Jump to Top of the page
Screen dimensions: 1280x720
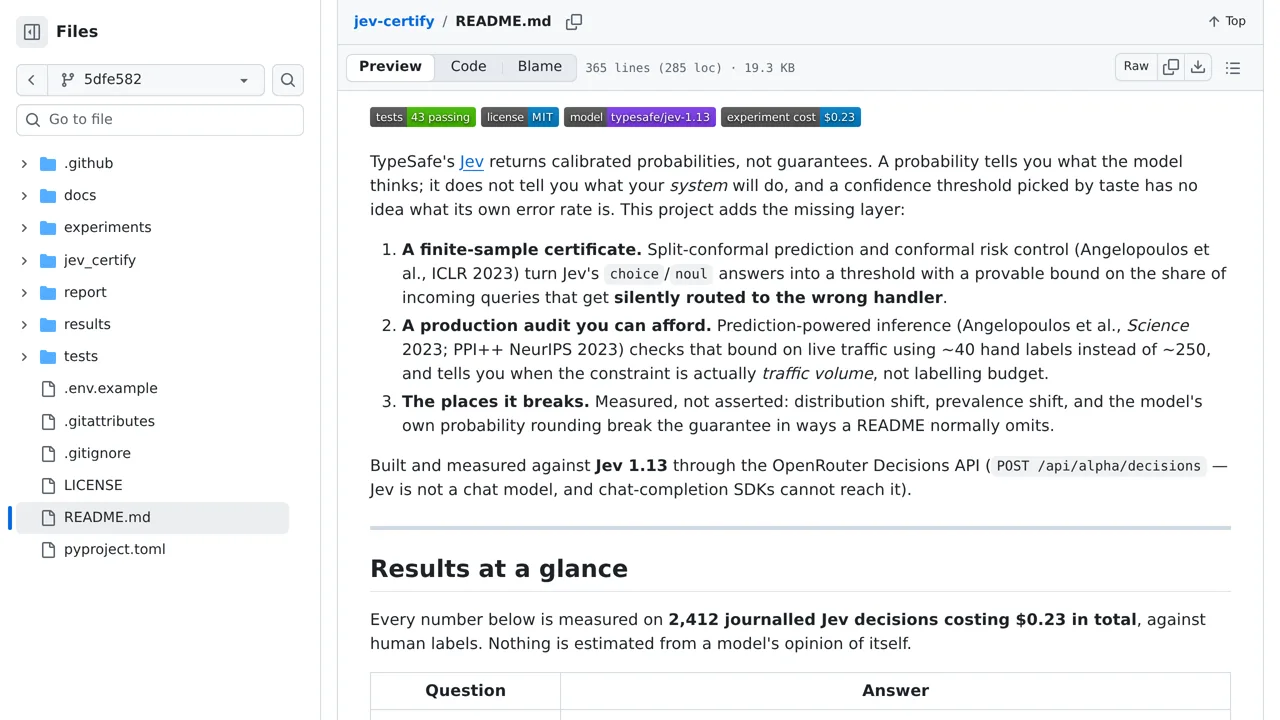point(1227,21)
